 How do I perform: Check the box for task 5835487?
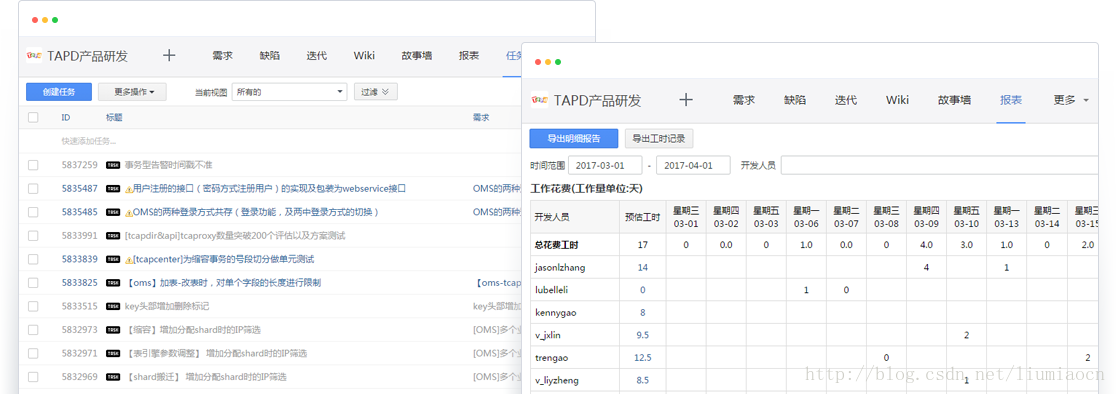[33, 188]
